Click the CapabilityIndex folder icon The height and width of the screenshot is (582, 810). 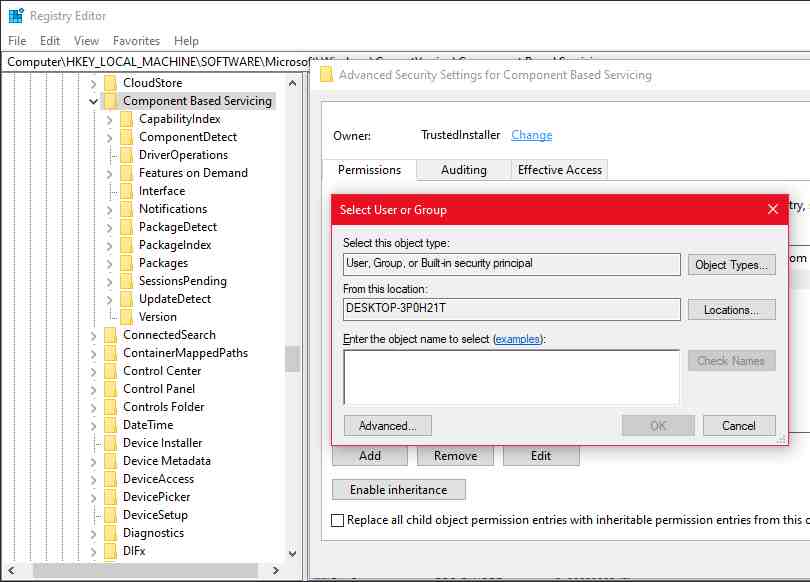click(127, 119)
